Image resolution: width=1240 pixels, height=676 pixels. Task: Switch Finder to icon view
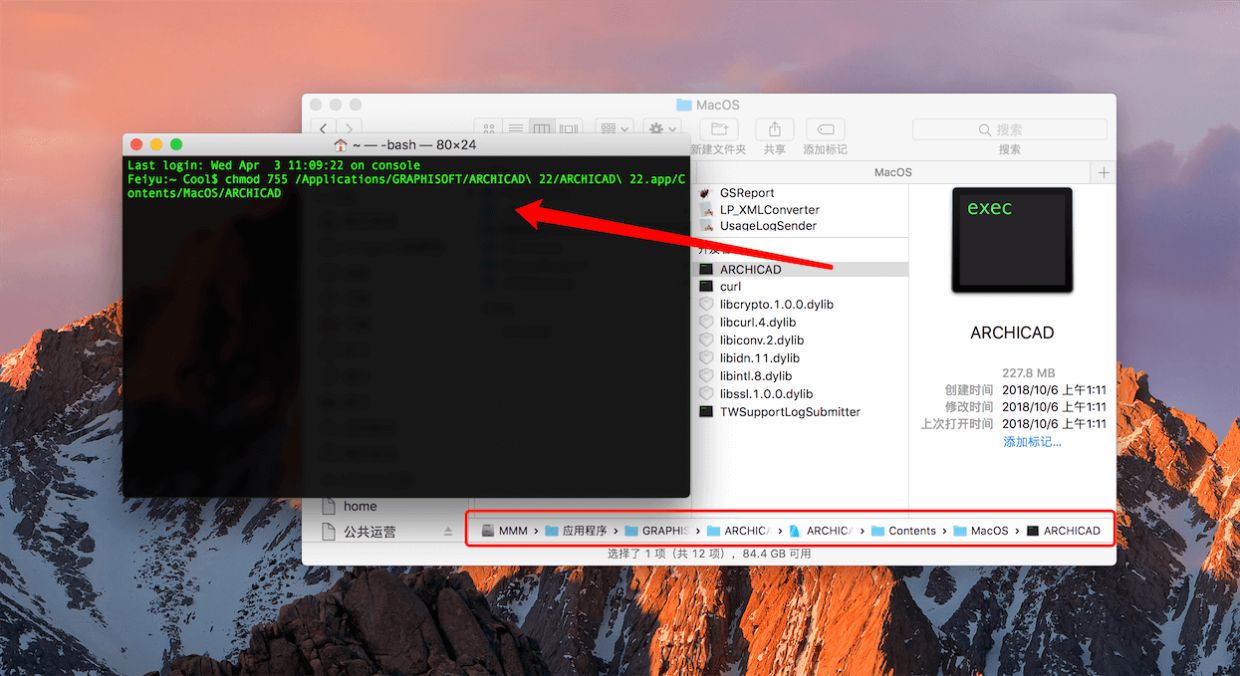[489, 129]
